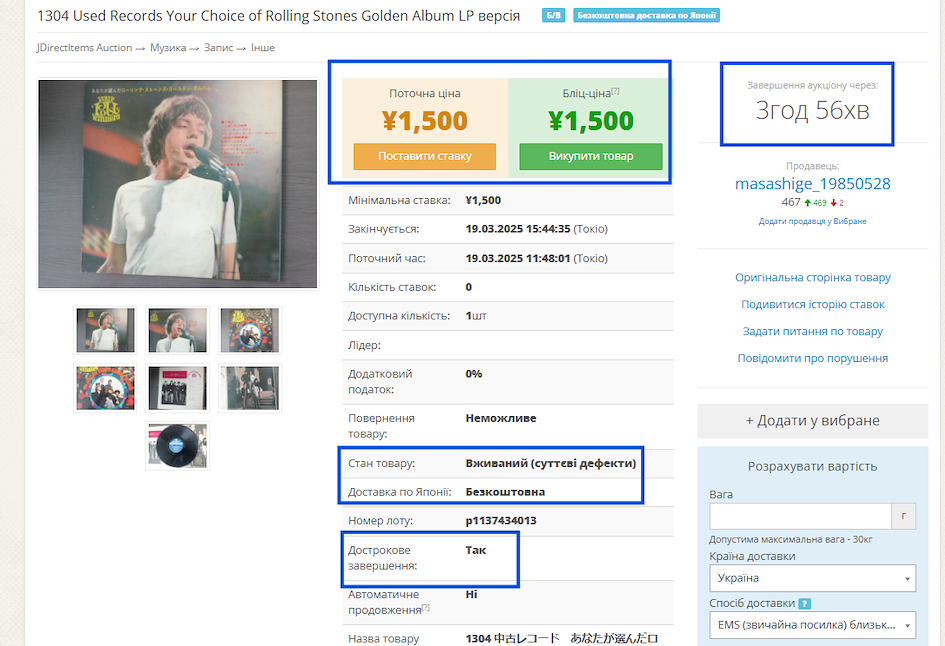Screen dimensions: 945x646
Task: Select the vinyl disc thumbnail
Action: (x=178, y=446)
